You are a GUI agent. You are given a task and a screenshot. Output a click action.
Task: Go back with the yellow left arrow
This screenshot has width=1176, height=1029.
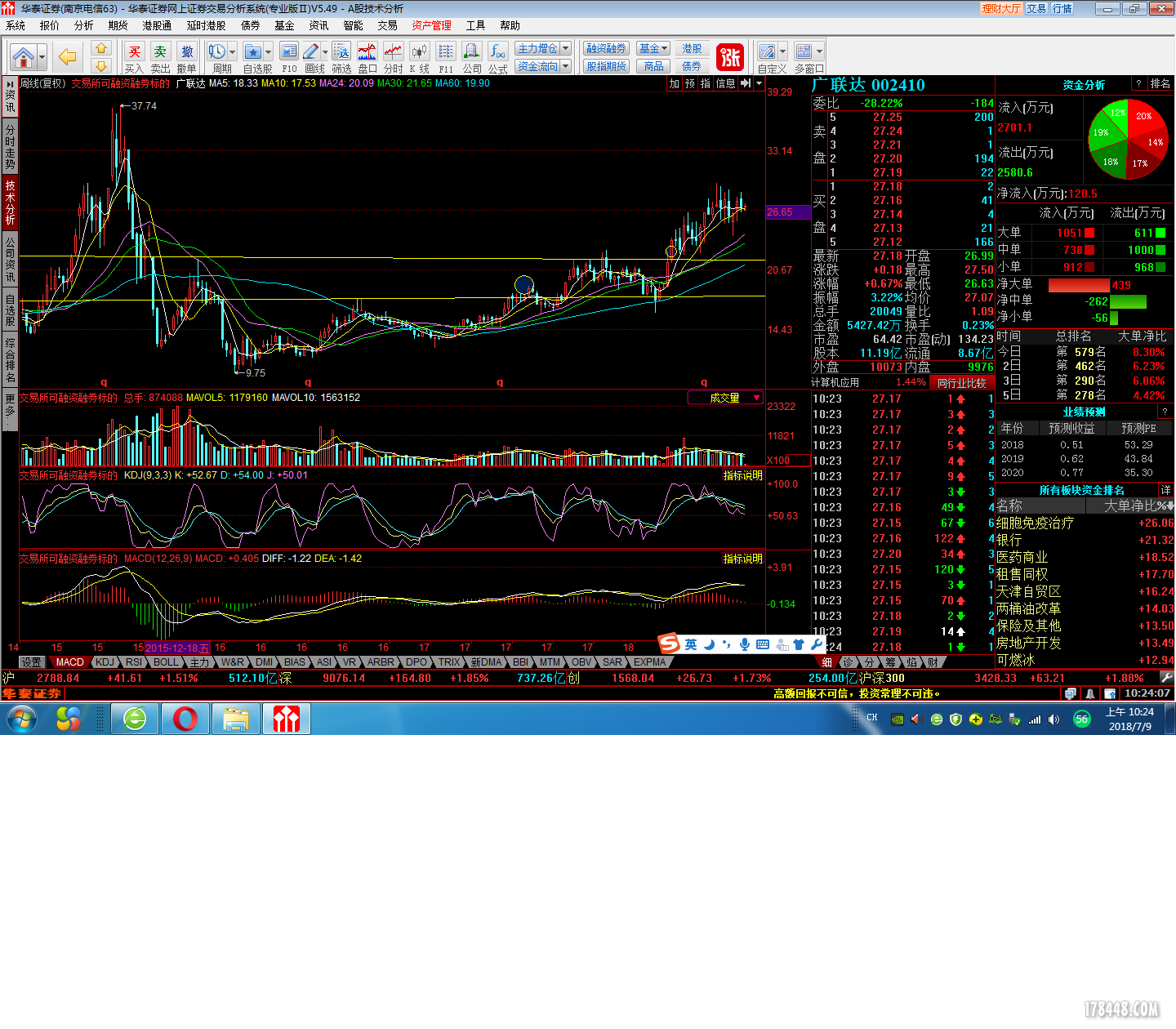(x=67, y=57)
